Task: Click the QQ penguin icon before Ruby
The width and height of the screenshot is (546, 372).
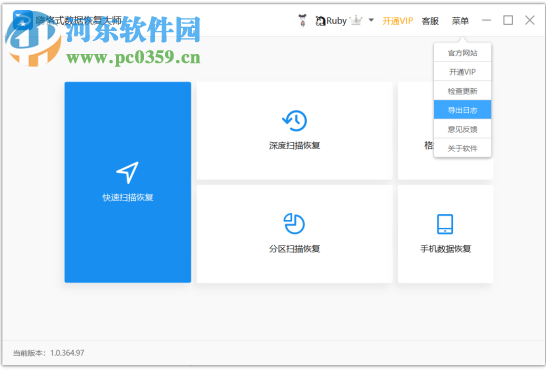Action: tap(320, 21)
